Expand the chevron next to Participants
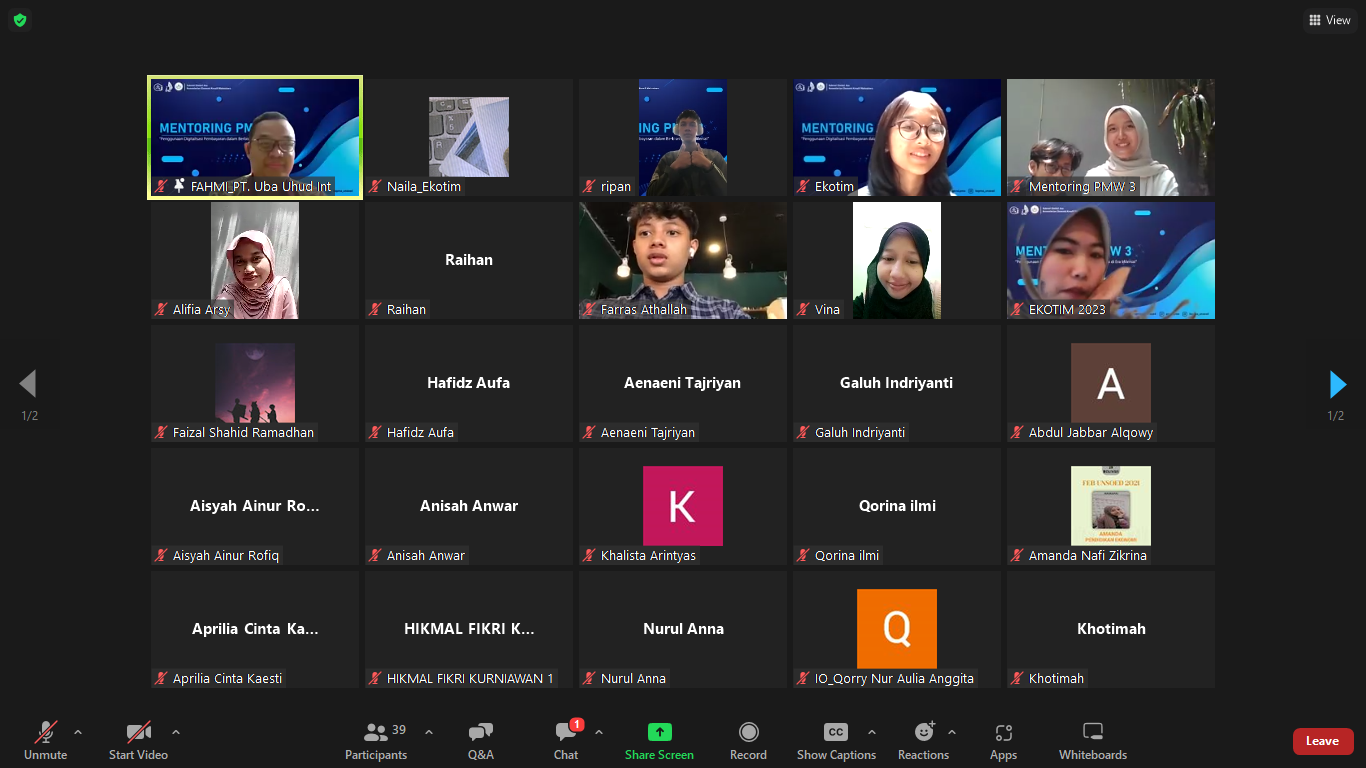1366x768 pixels. coord(429,732)
